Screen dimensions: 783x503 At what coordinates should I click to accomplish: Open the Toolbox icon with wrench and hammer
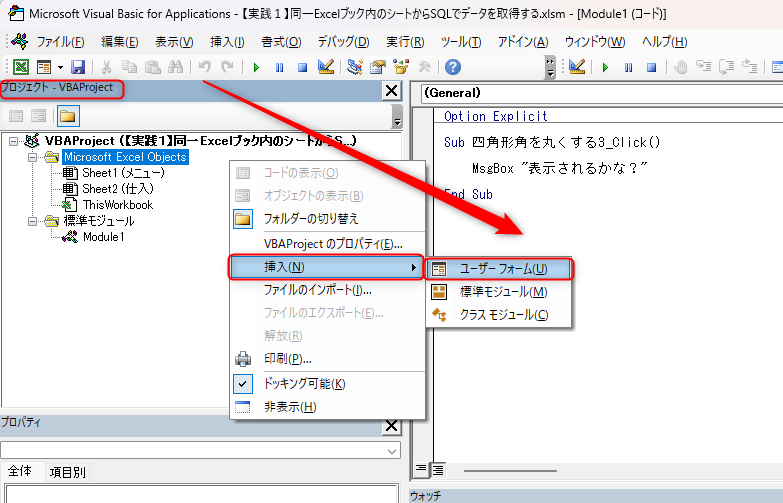(424, 66)
